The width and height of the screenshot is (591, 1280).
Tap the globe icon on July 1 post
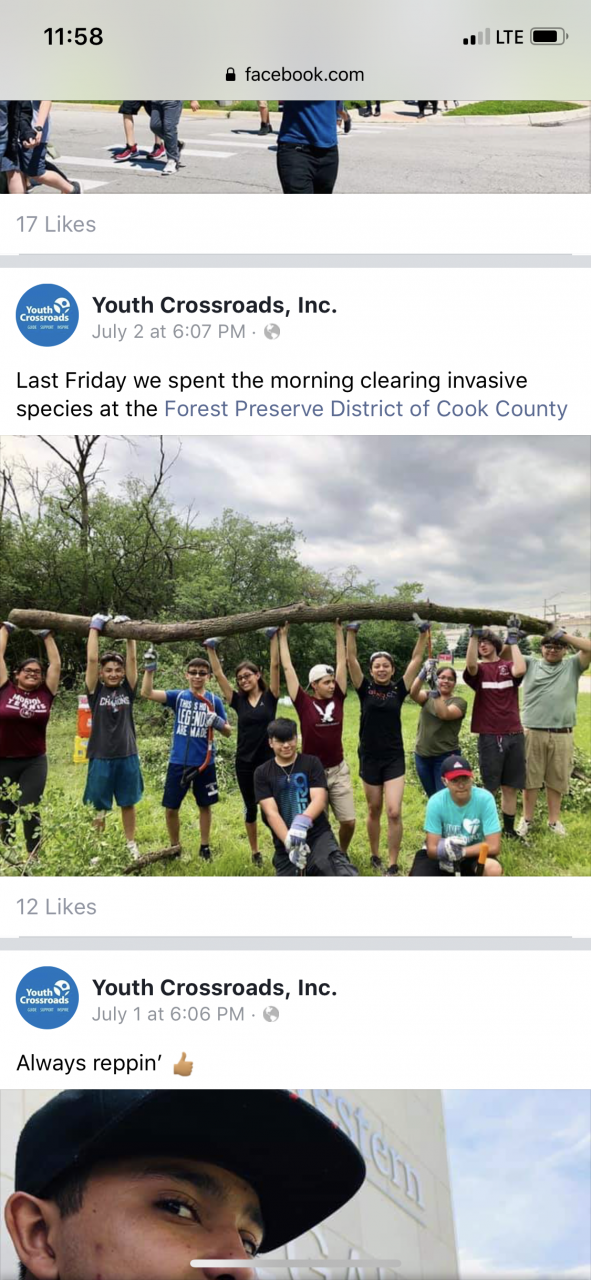pyautogui.click(x=270, y=1014)
